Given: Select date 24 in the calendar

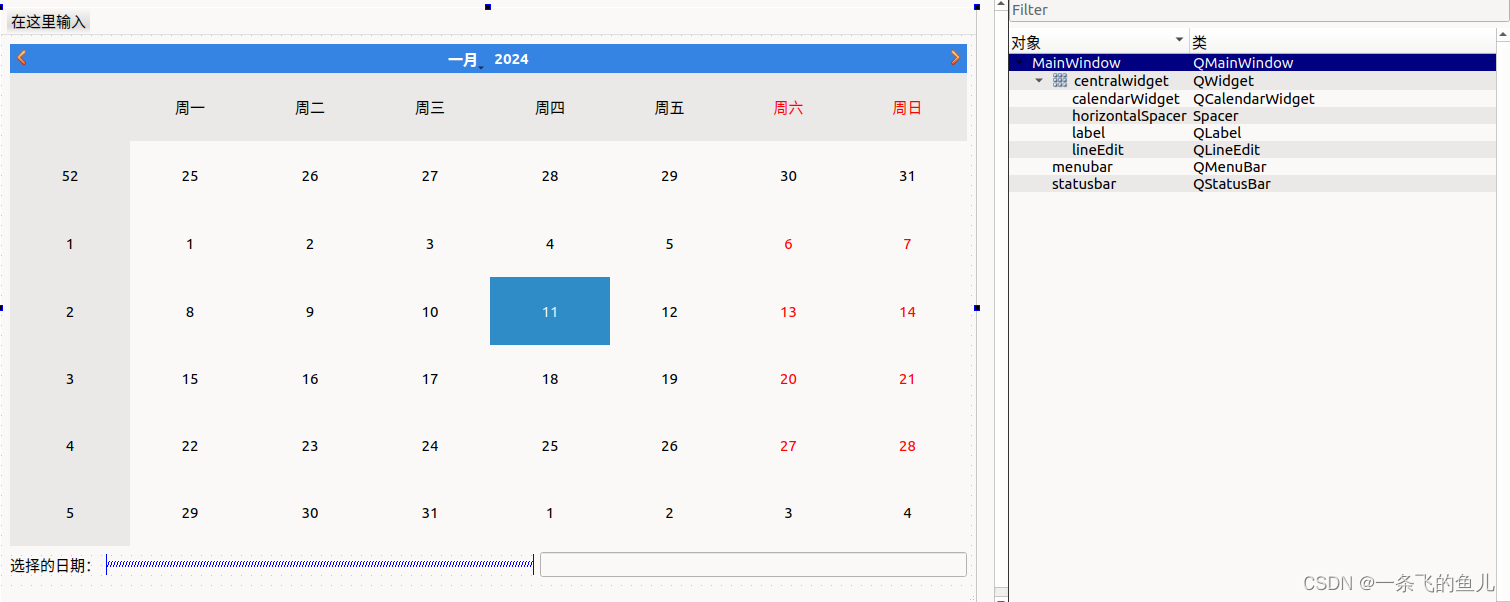Looking at the screenshot, I should click(x=430, y=446).
